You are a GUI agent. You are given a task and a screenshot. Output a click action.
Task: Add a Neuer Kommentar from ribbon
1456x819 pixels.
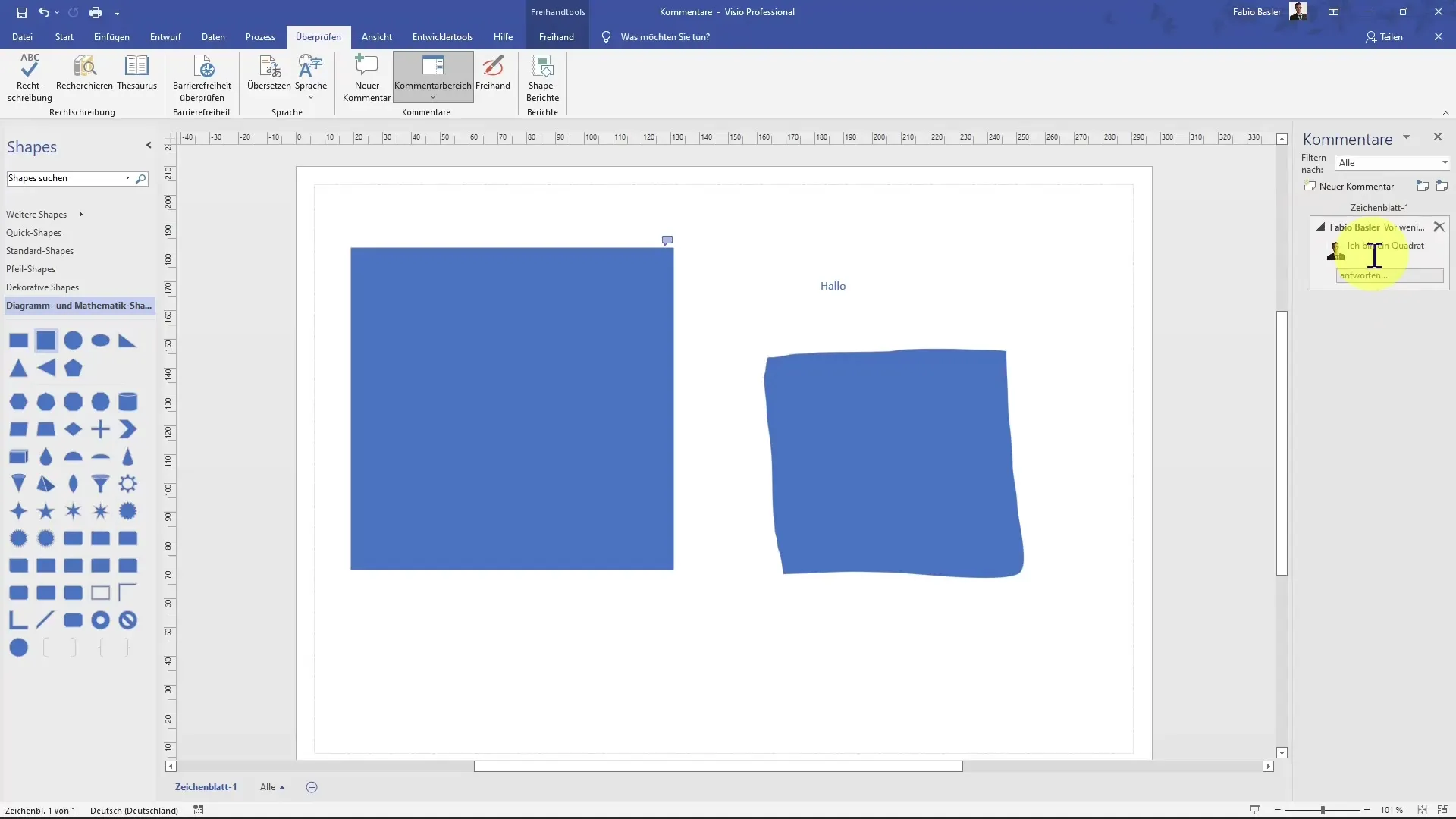coord(366,77)
